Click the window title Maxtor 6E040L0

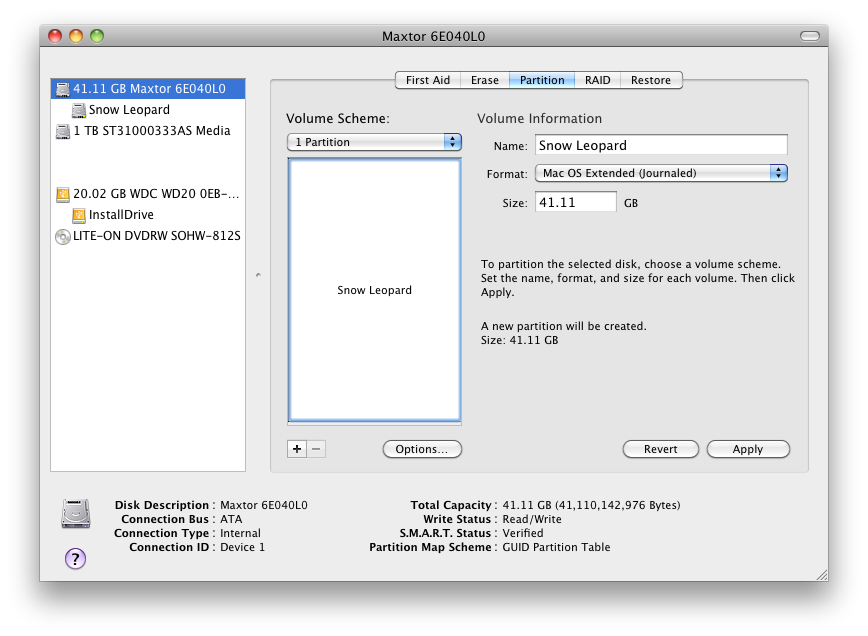pyautogui.click(x=433, y=36)
